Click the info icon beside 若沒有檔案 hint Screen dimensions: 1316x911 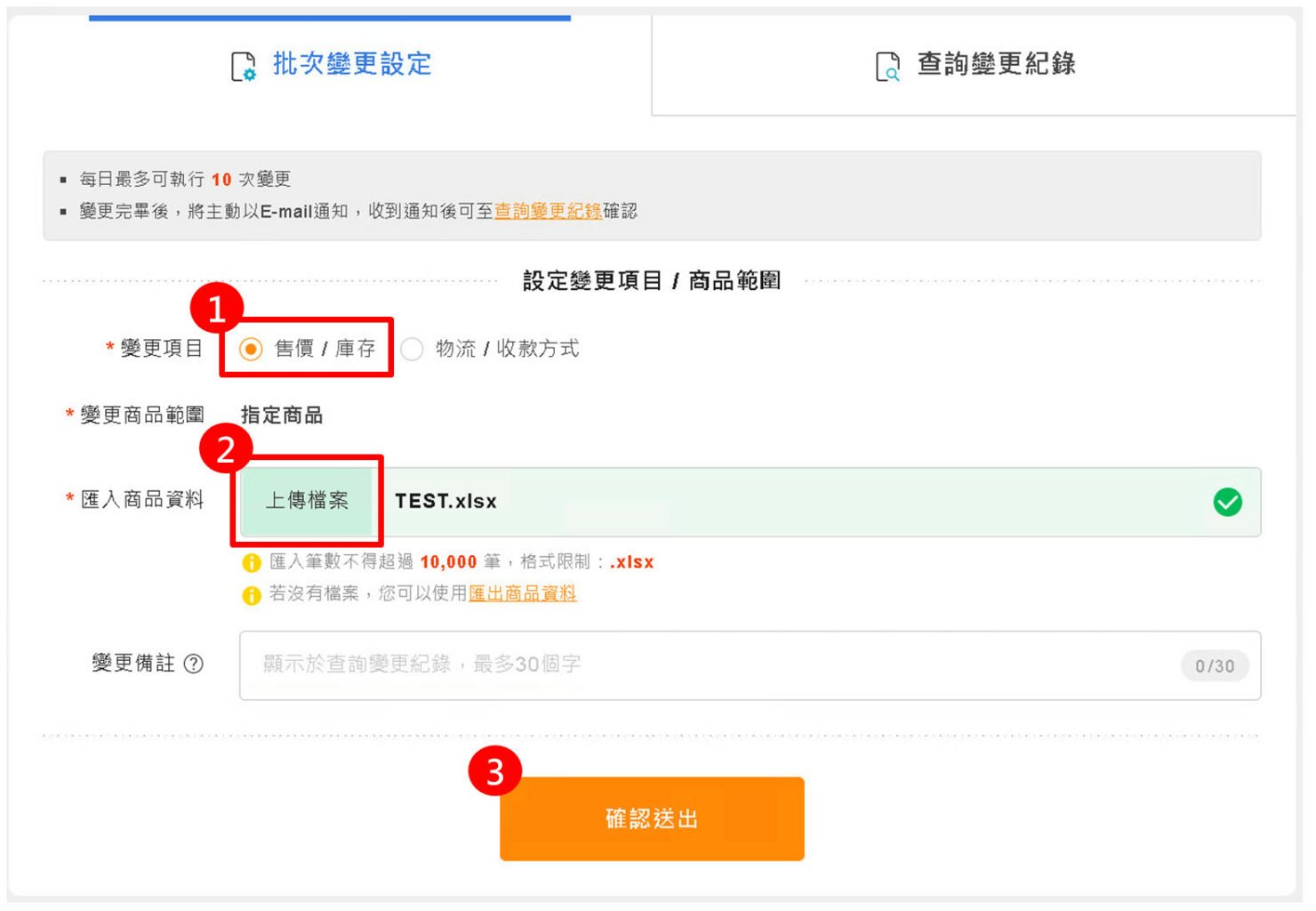252,594
